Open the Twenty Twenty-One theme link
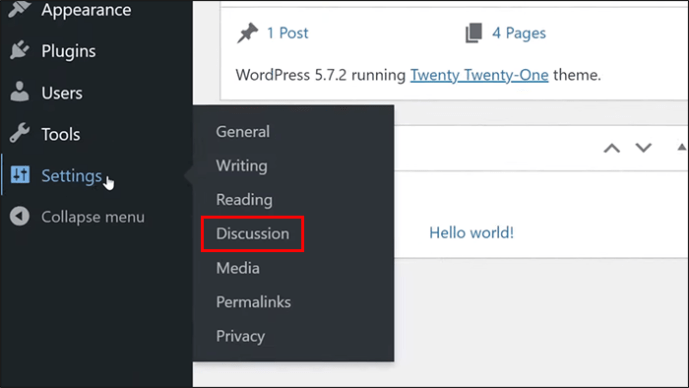 pos(479,75)
